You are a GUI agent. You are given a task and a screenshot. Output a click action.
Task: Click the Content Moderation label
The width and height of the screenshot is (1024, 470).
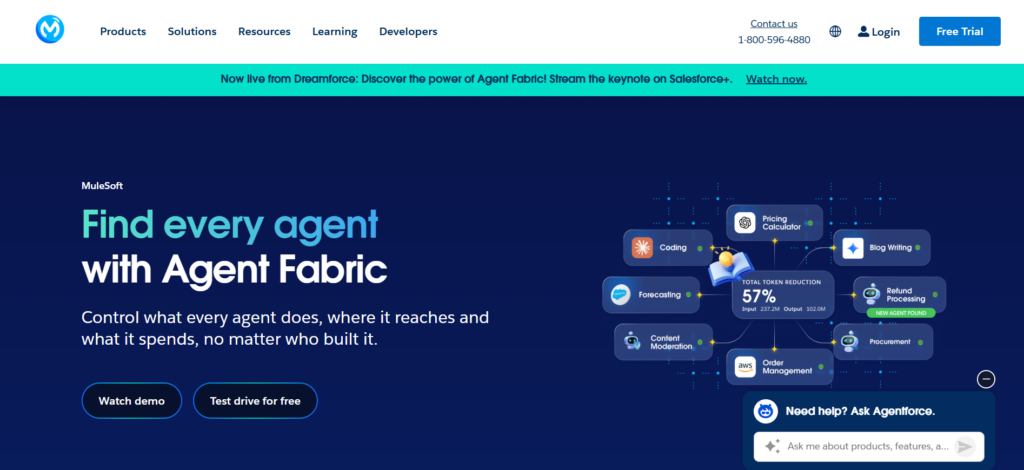point(671,342)
